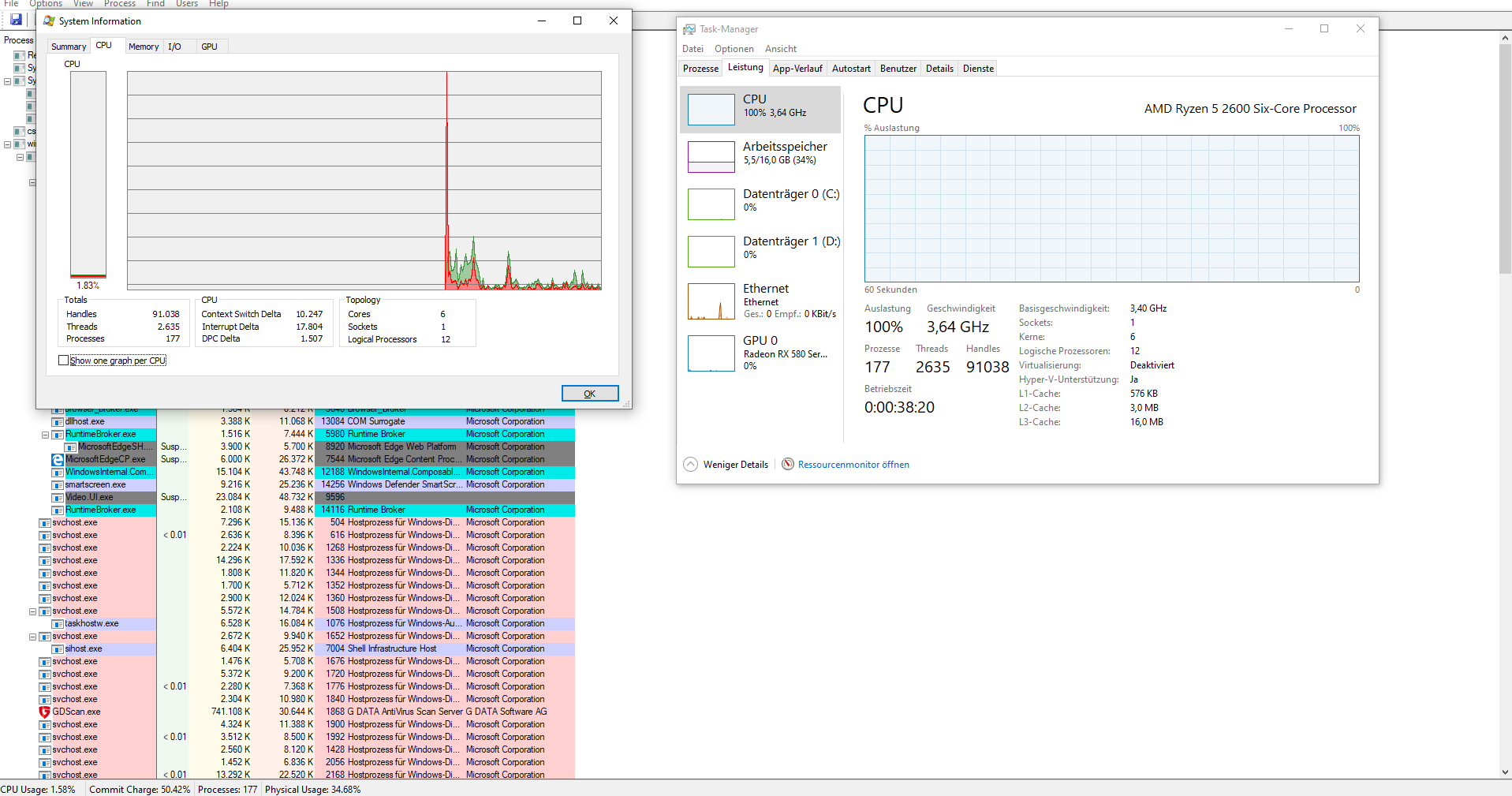1512x796 pixels.
Task: Click the Process Explorer vertical scrollbar thumb
Action: pyautogui.click(x=1505, y=158)
